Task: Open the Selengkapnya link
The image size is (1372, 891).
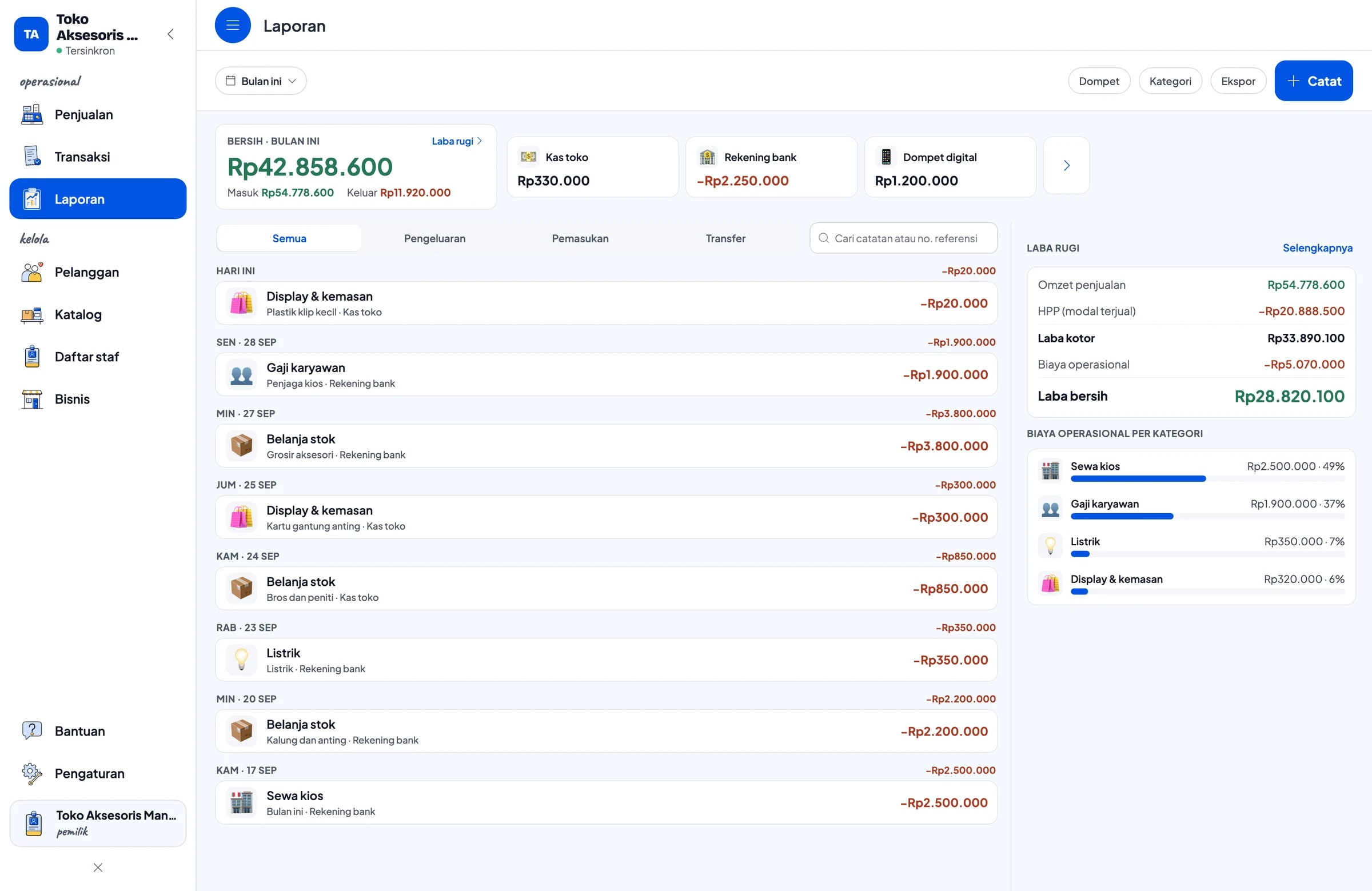Action: tap(1317, 249)
